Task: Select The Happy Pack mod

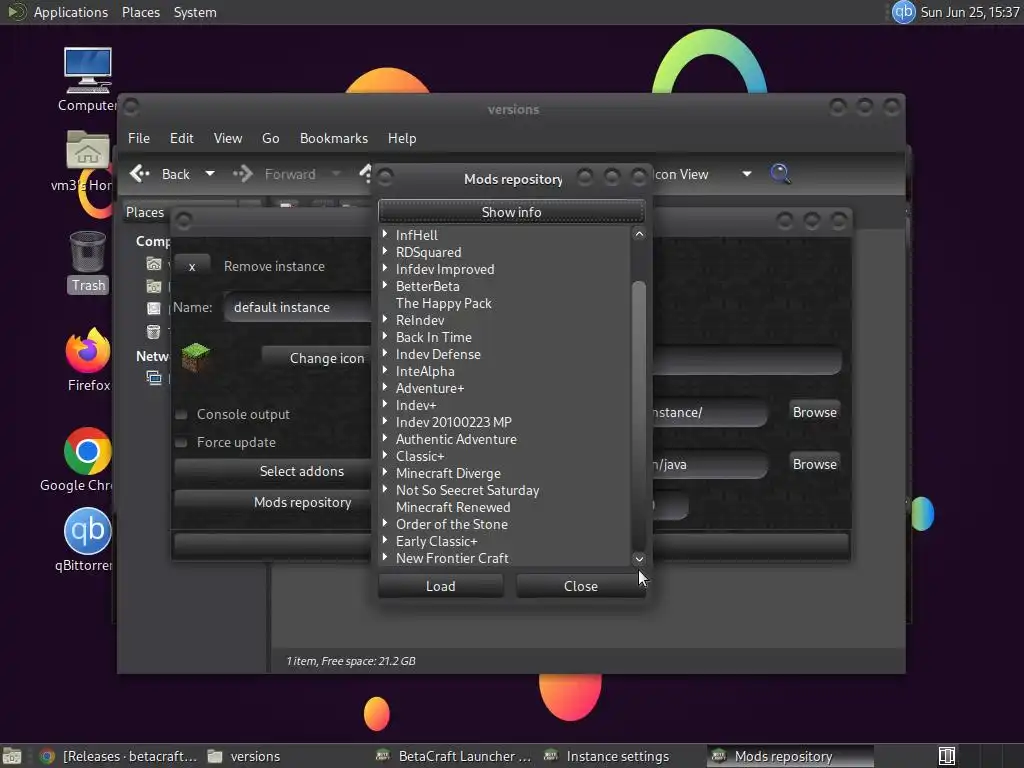Action: [x=443, y=303]
